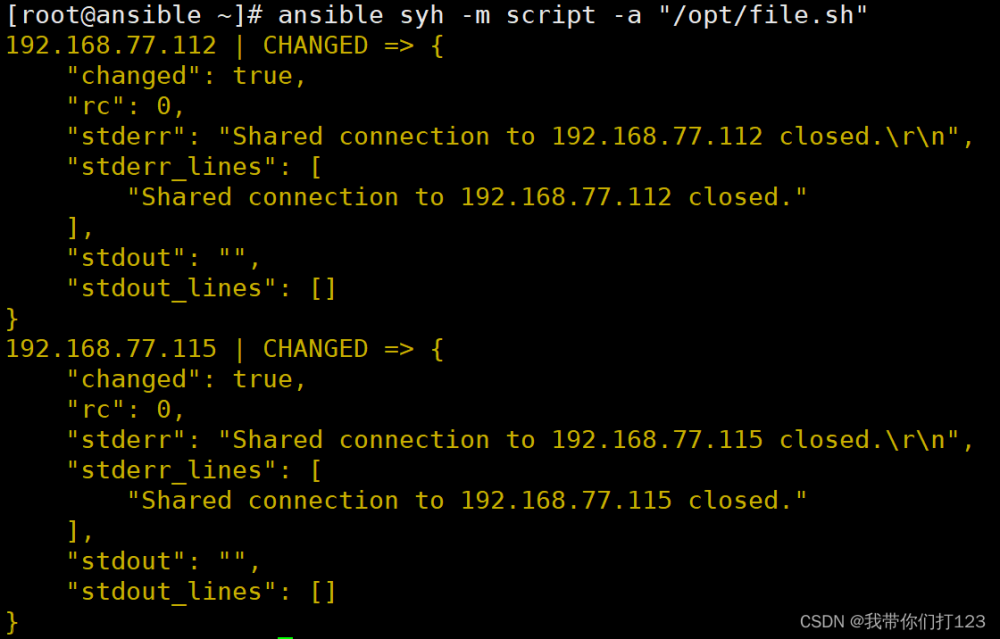This screenshot has height=639, width=1000.
Task: Click first host's "stderr_lines" opening bracket
Action: click(x=316, y=167)
